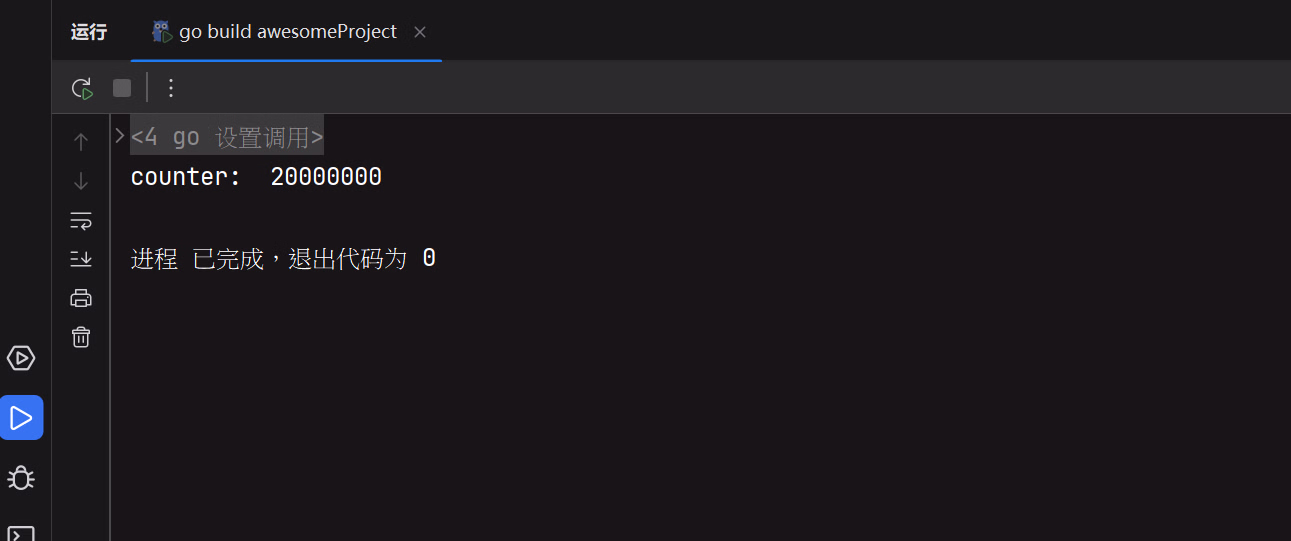Toggle soft-wrap for console output
This screenshot has height=541, width=1291.
pos(81,220)
